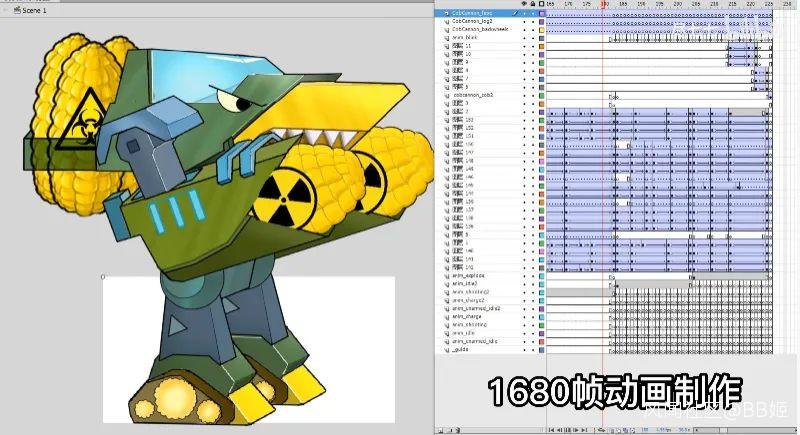Click the show/hide all layers eye icon
The image size is (800, 435).
523,5
